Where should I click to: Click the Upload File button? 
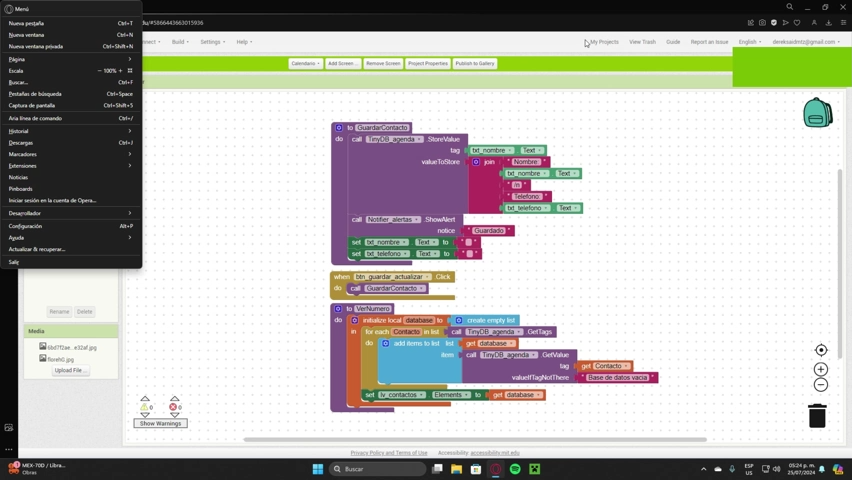click(70, 370)
